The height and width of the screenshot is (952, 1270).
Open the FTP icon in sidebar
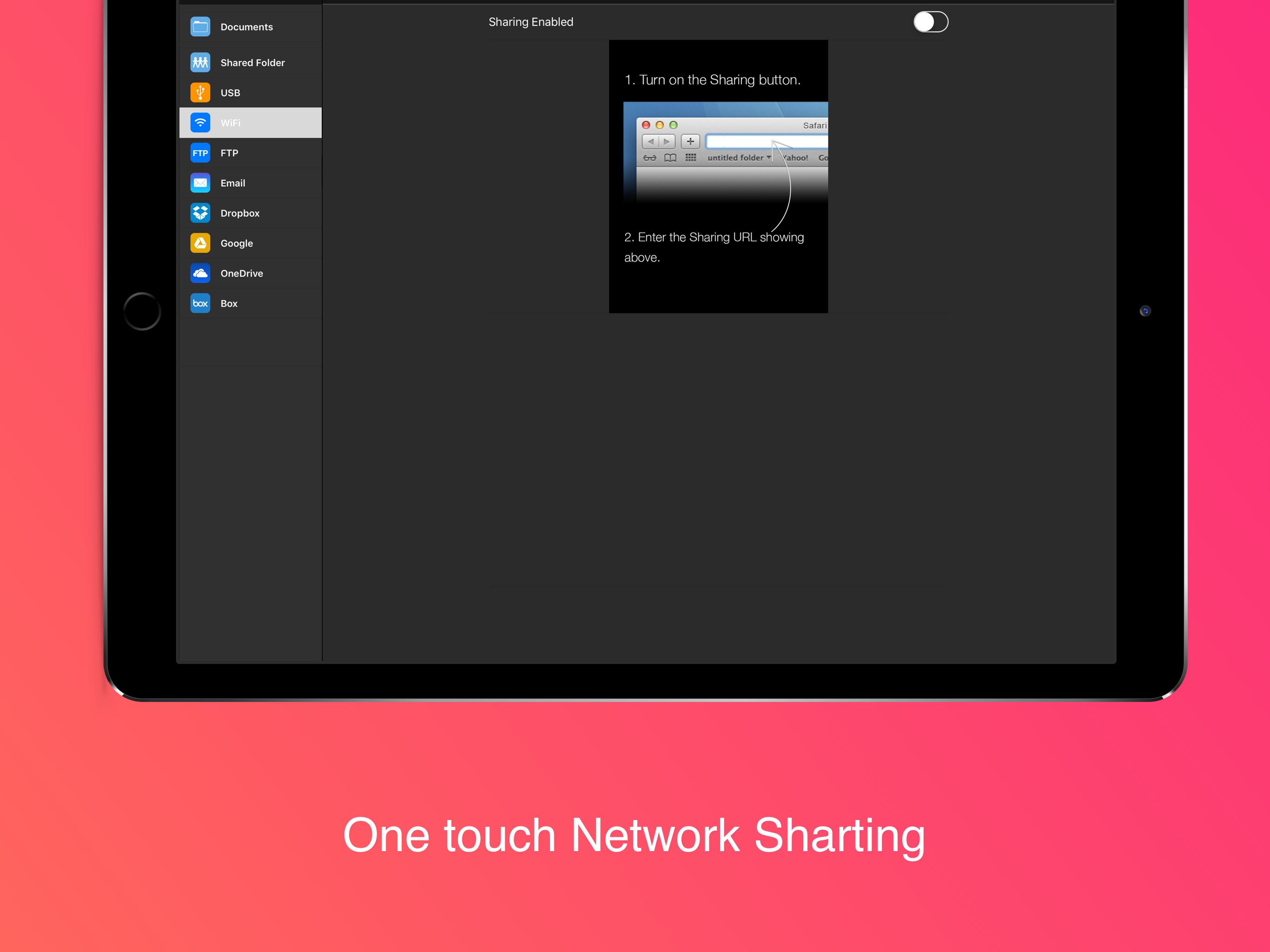coord(200,153)
